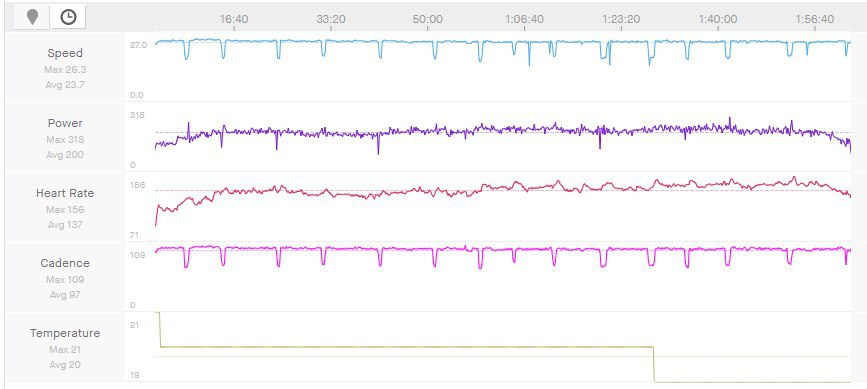Click the 21 temperature axis label
The height and width of the screenshot is (389, 867).
pyautogui.click(x=134, y=325)
